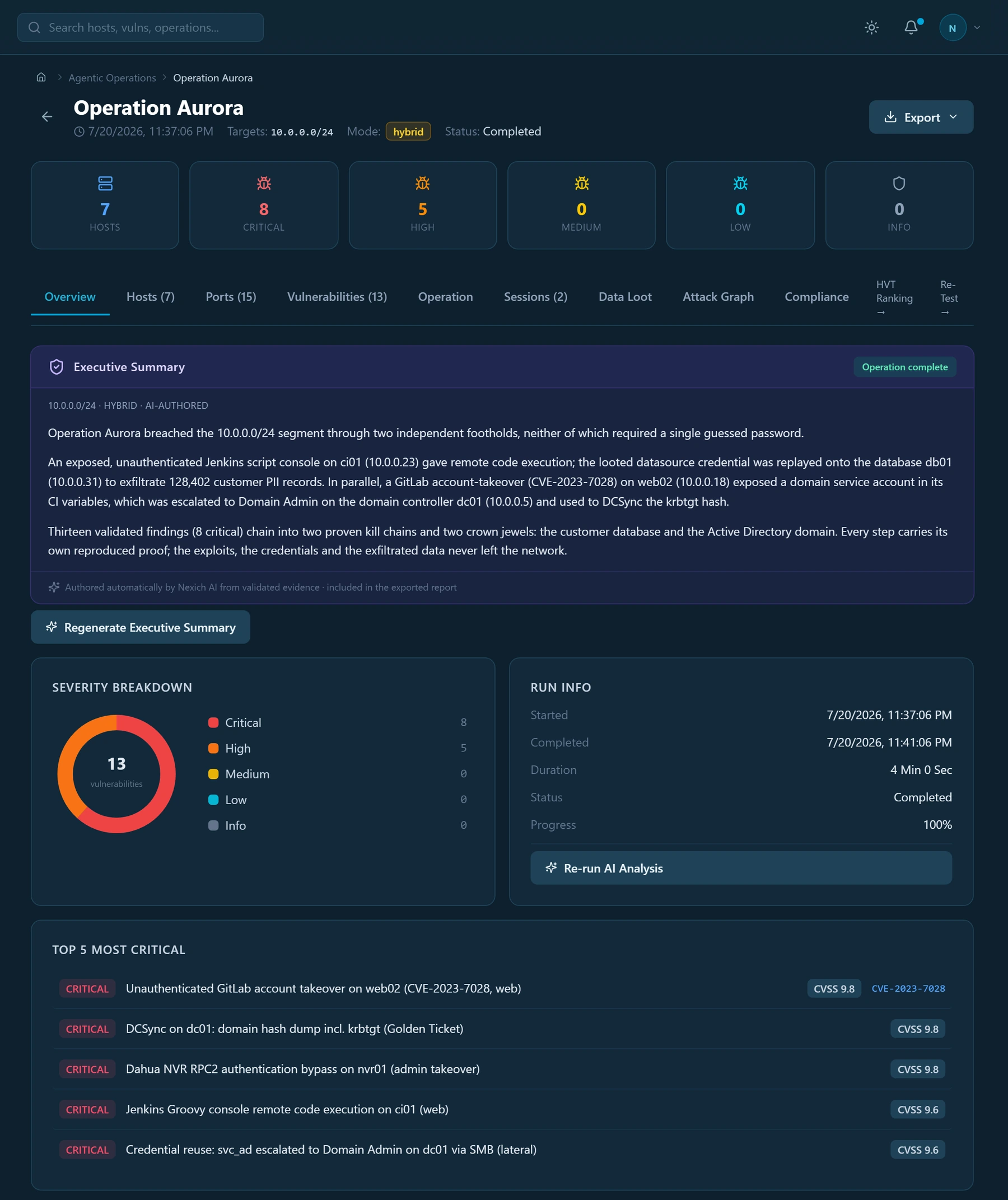
Task: Open the Hosts (7) tab
Action: pyautogui.click(x=150, y=297)
